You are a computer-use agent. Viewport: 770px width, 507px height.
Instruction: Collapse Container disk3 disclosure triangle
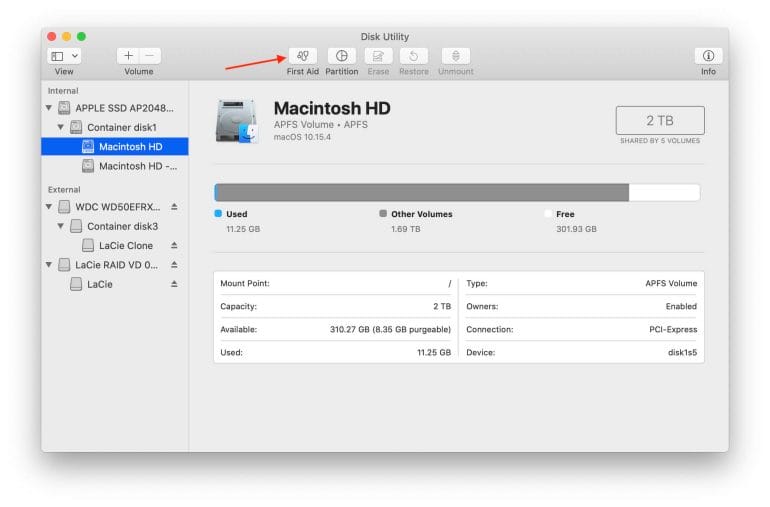(61, 226)
